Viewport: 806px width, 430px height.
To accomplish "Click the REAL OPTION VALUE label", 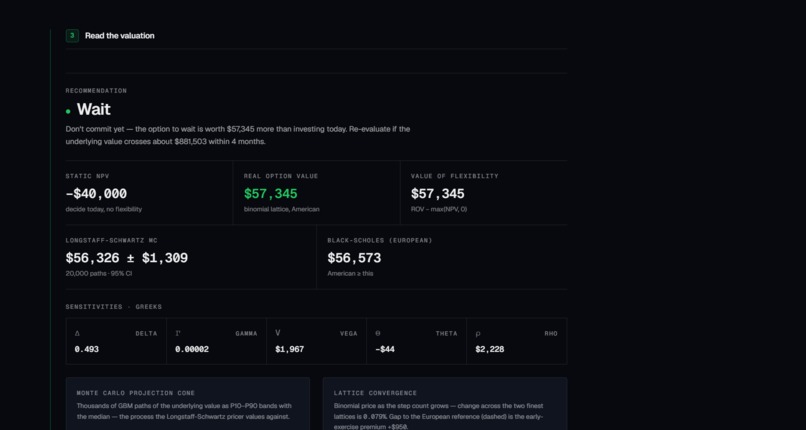I will [281, 176].
